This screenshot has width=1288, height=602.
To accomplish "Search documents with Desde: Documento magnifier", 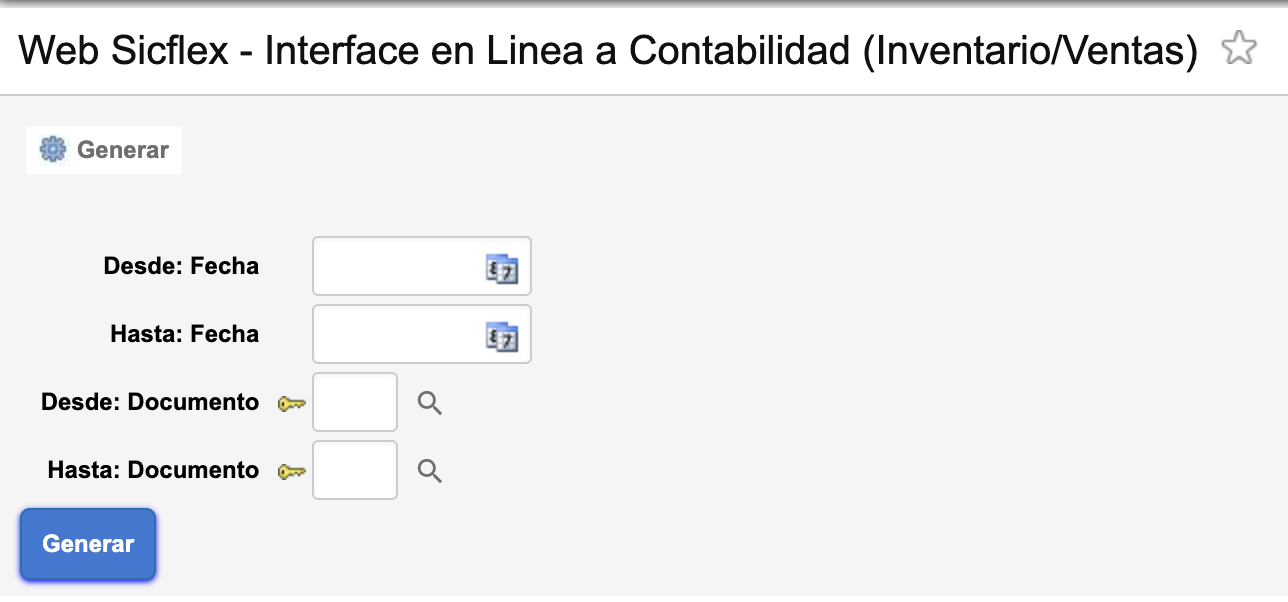I will click(x=430, y=404).
